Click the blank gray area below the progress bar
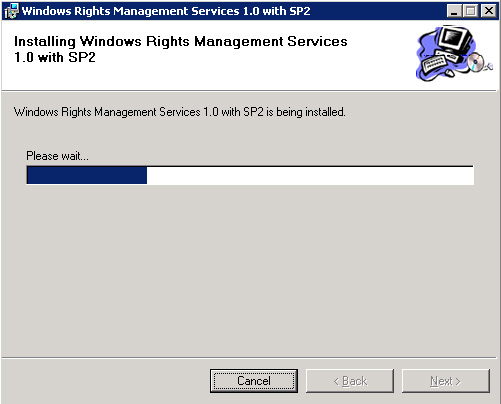The width and height of the screenshot is (501, 404). pos(250,270)
